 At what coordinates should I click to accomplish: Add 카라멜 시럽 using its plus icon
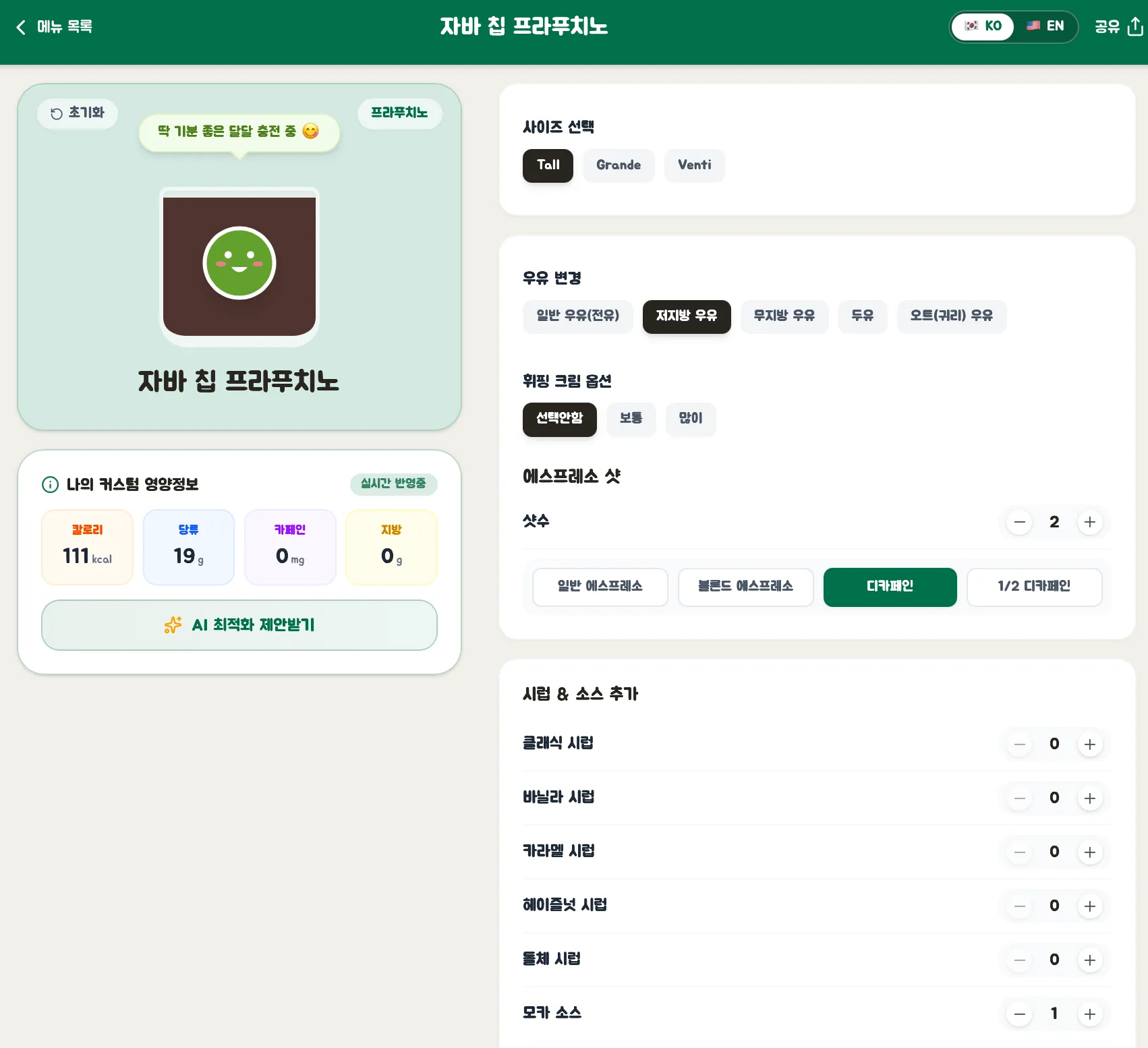(x=1090, y=852)
